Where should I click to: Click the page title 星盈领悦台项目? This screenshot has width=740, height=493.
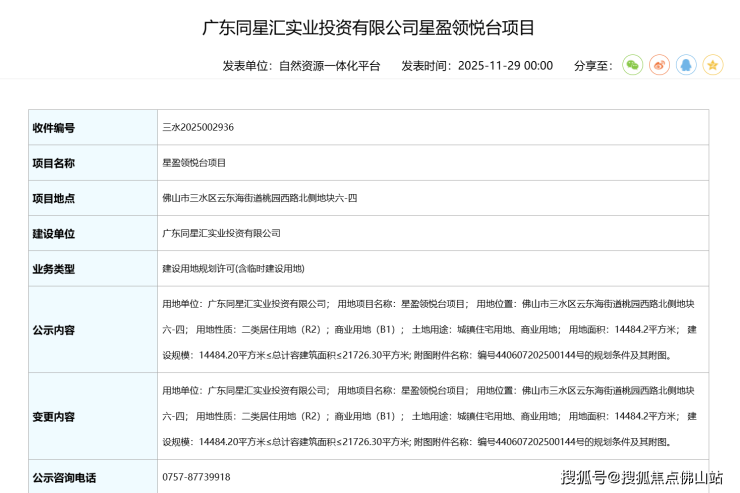coord(369,27)
